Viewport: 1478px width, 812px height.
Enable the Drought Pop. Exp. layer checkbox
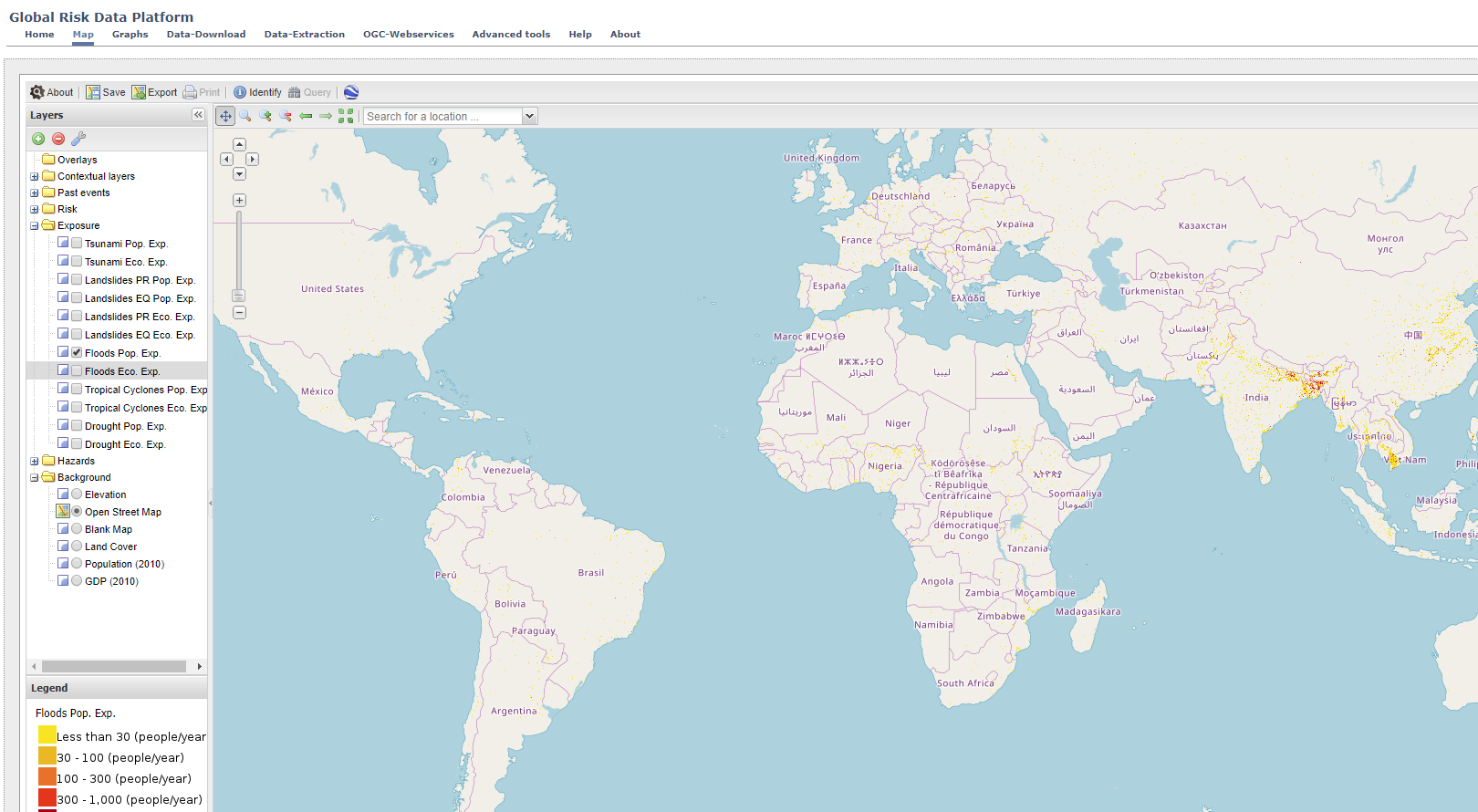point(77,425)
